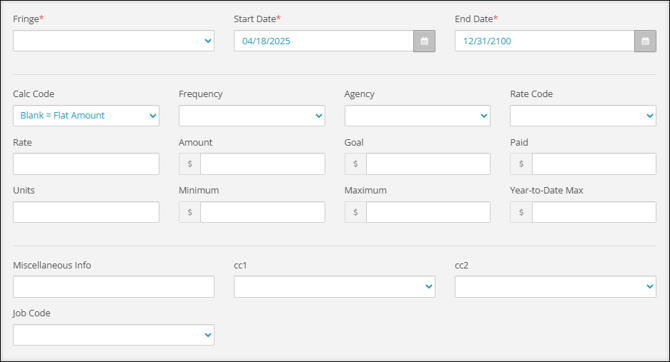Focus the Year-to-Date Max field
This screenshot has width=670, height=362.
[x=594, y=212]
